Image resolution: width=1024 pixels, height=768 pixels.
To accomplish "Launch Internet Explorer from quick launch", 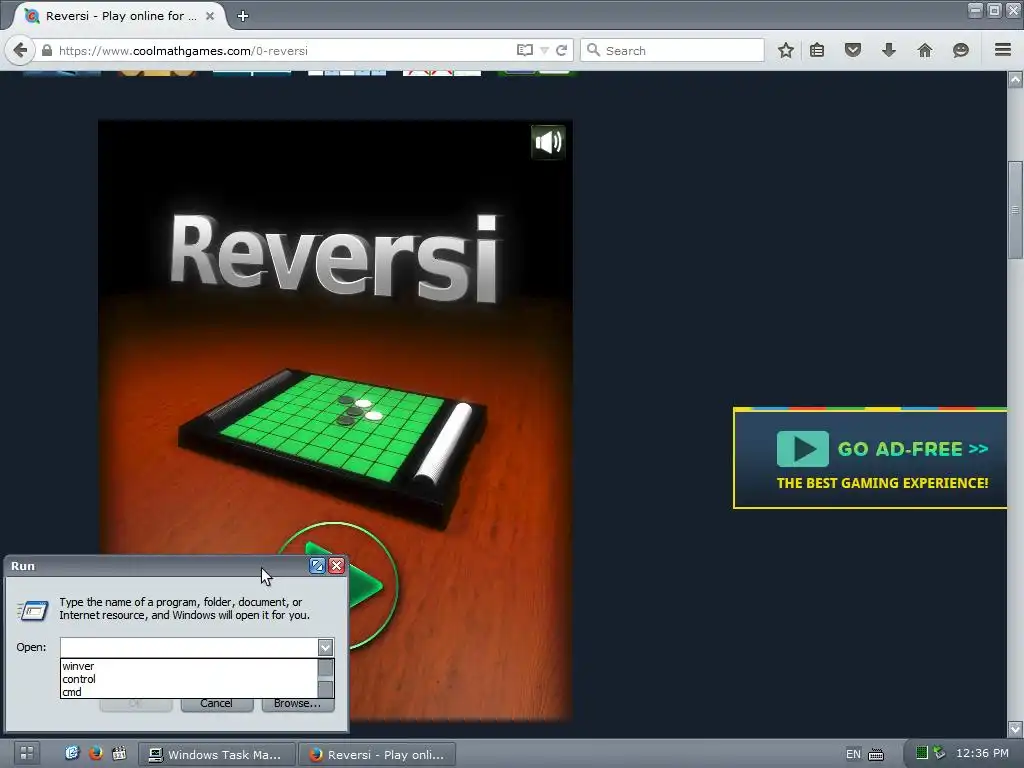I will 72,753.
